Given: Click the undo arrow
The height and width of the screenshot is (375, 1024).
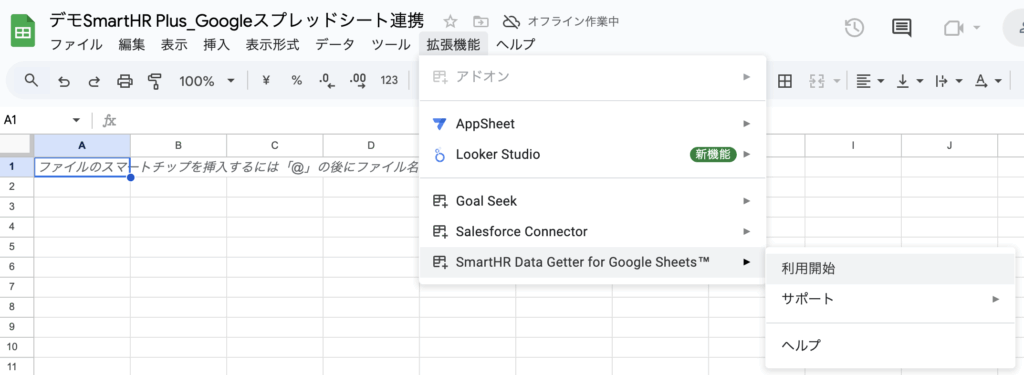Looking at the screenshot, I should [x=64, y=81].
